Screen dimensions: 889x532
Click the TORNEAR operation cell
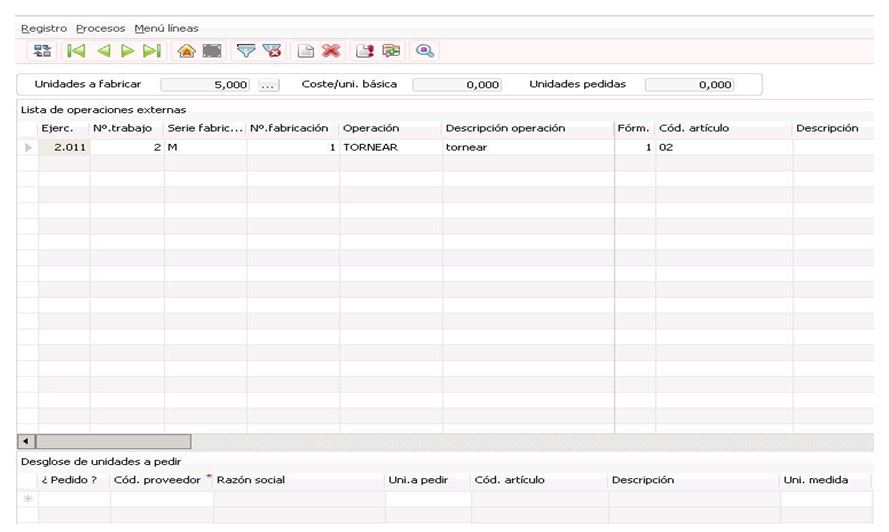pyautogui.click(x=391, y=147)
